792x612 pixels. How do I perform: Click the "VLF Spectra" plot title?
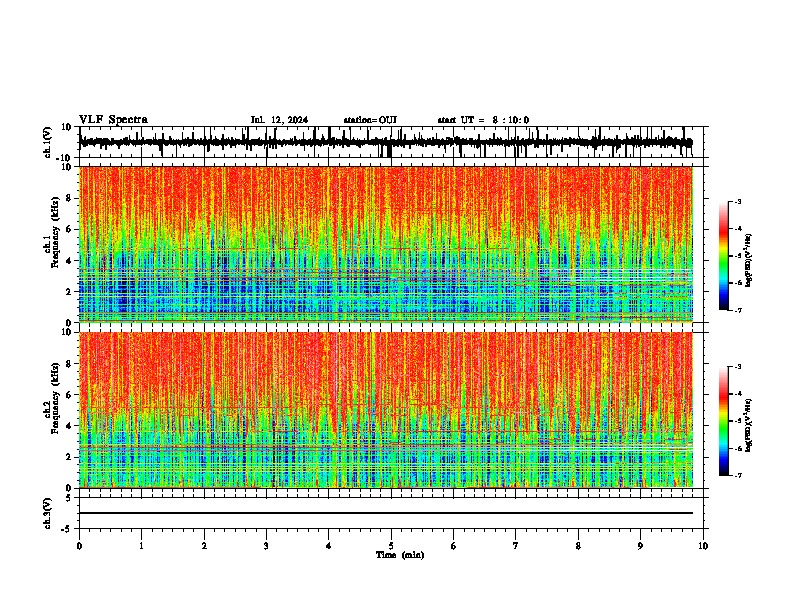point(113,120)
